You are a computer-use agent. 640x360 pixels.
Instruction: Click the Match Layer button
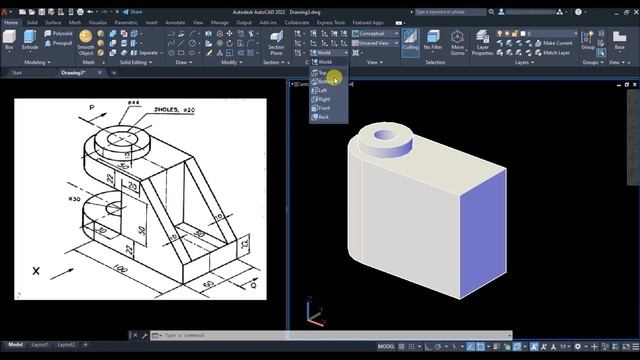click(552, 53)
